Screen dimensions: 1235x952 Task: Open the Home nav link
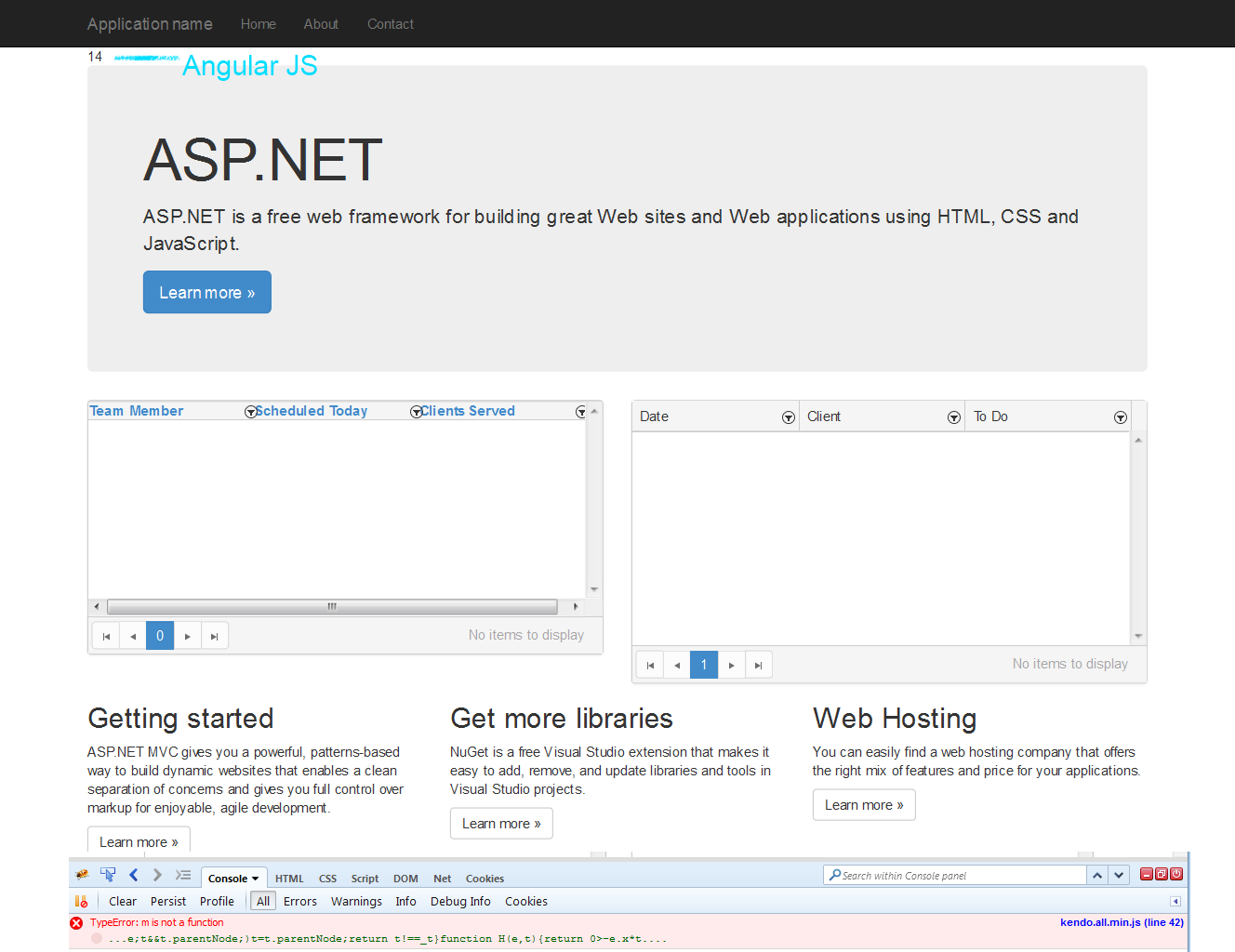point(258,24)
